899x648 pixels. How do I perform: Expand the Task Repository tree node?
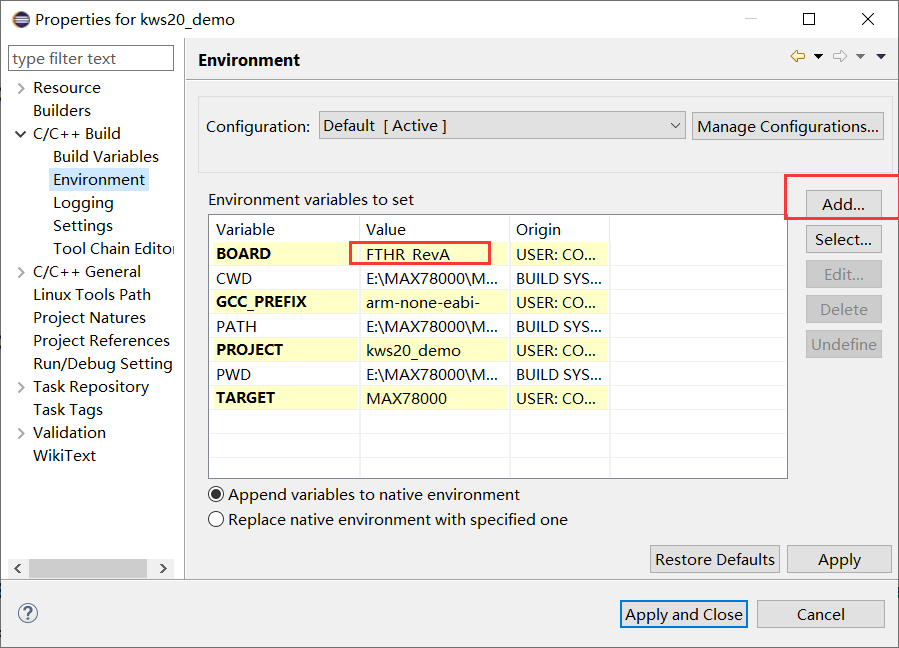tap(21, 387)
